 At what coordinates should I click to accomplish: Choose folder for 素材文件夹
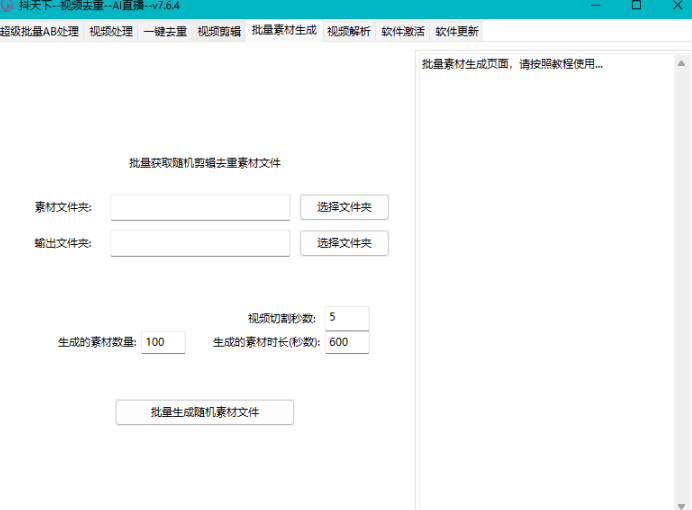[344, 207]
